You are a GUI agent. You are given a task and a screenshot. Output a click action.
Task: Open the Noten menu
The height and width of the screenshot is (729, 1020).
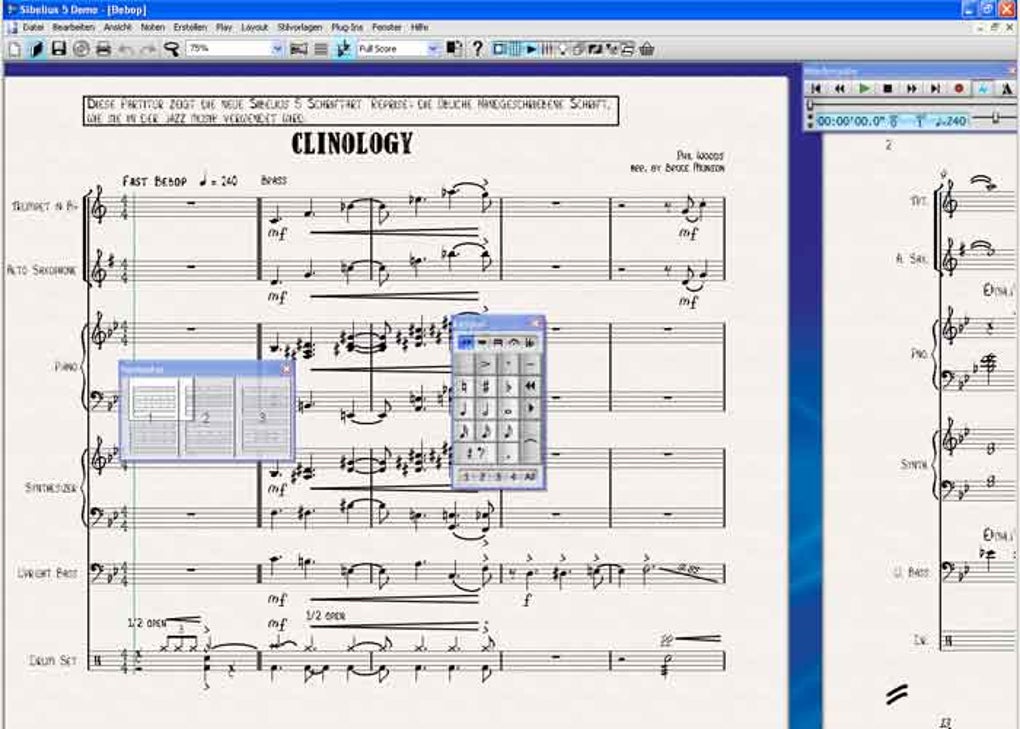point(153,27)
